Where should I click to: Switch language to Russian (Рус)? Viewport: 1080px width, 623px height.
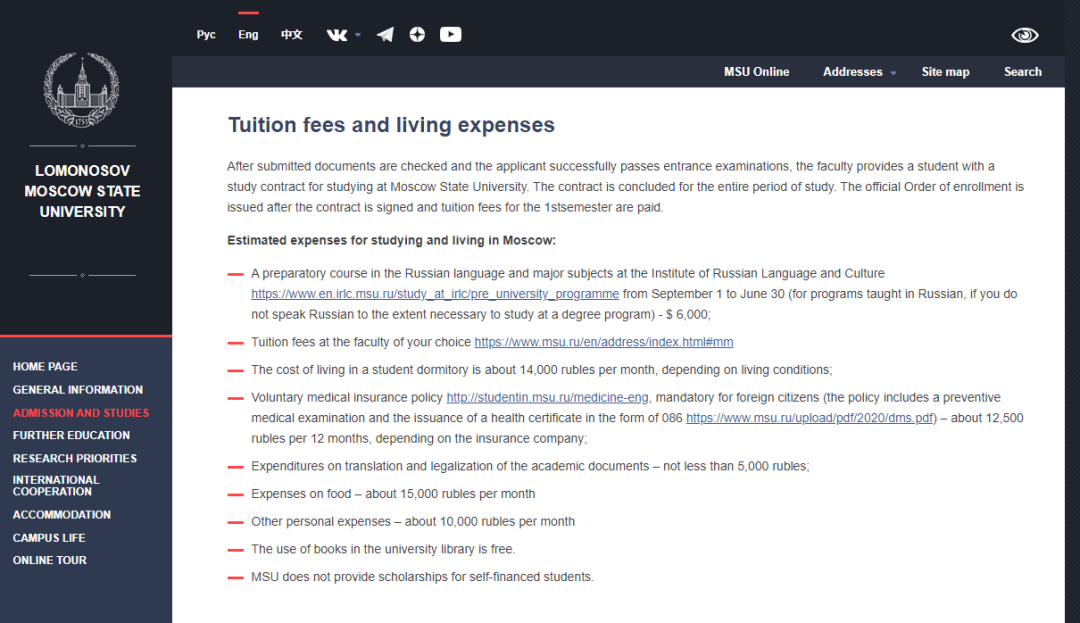206,35
